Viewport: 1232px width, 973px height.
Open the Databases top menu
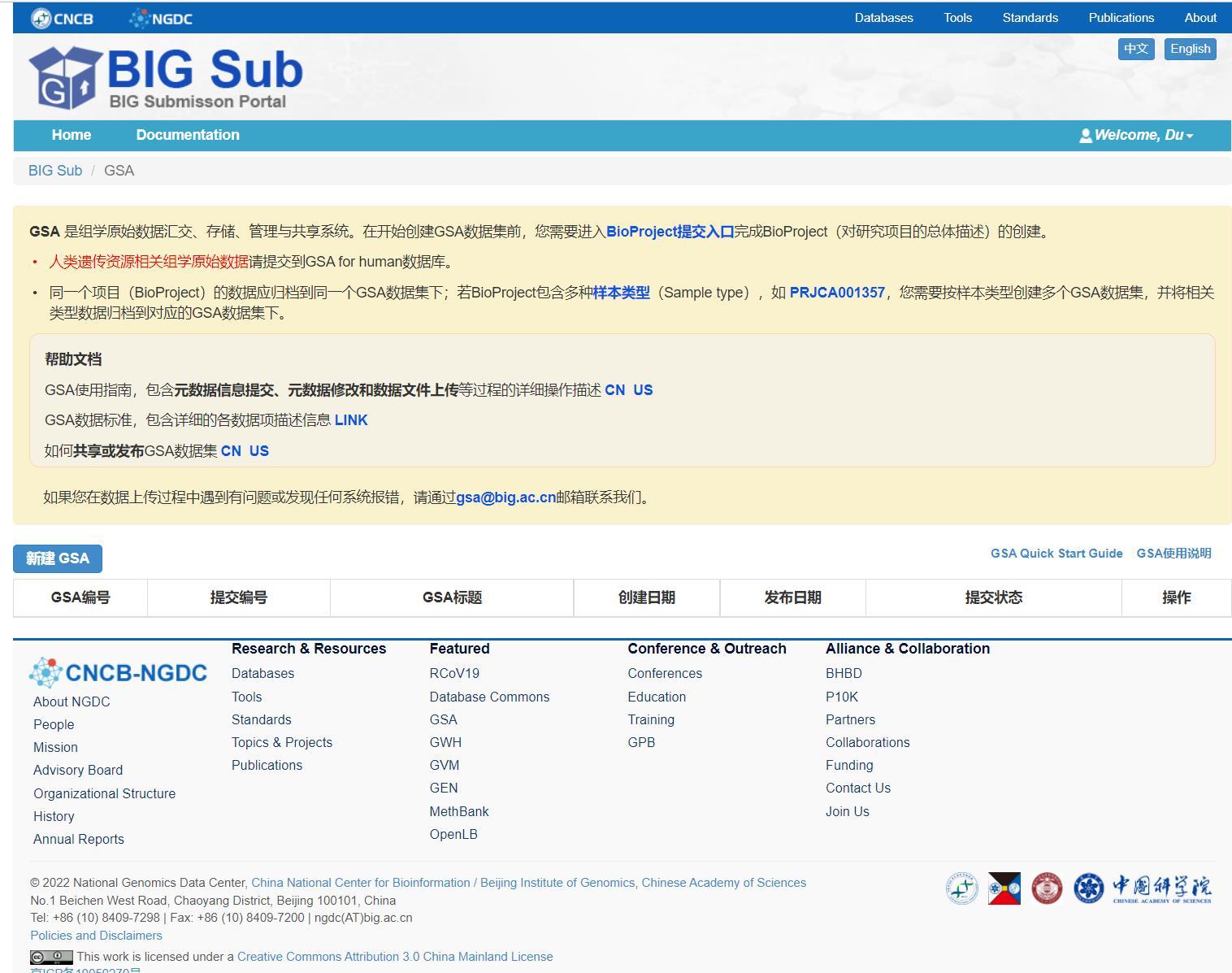(x=883, y=18)
